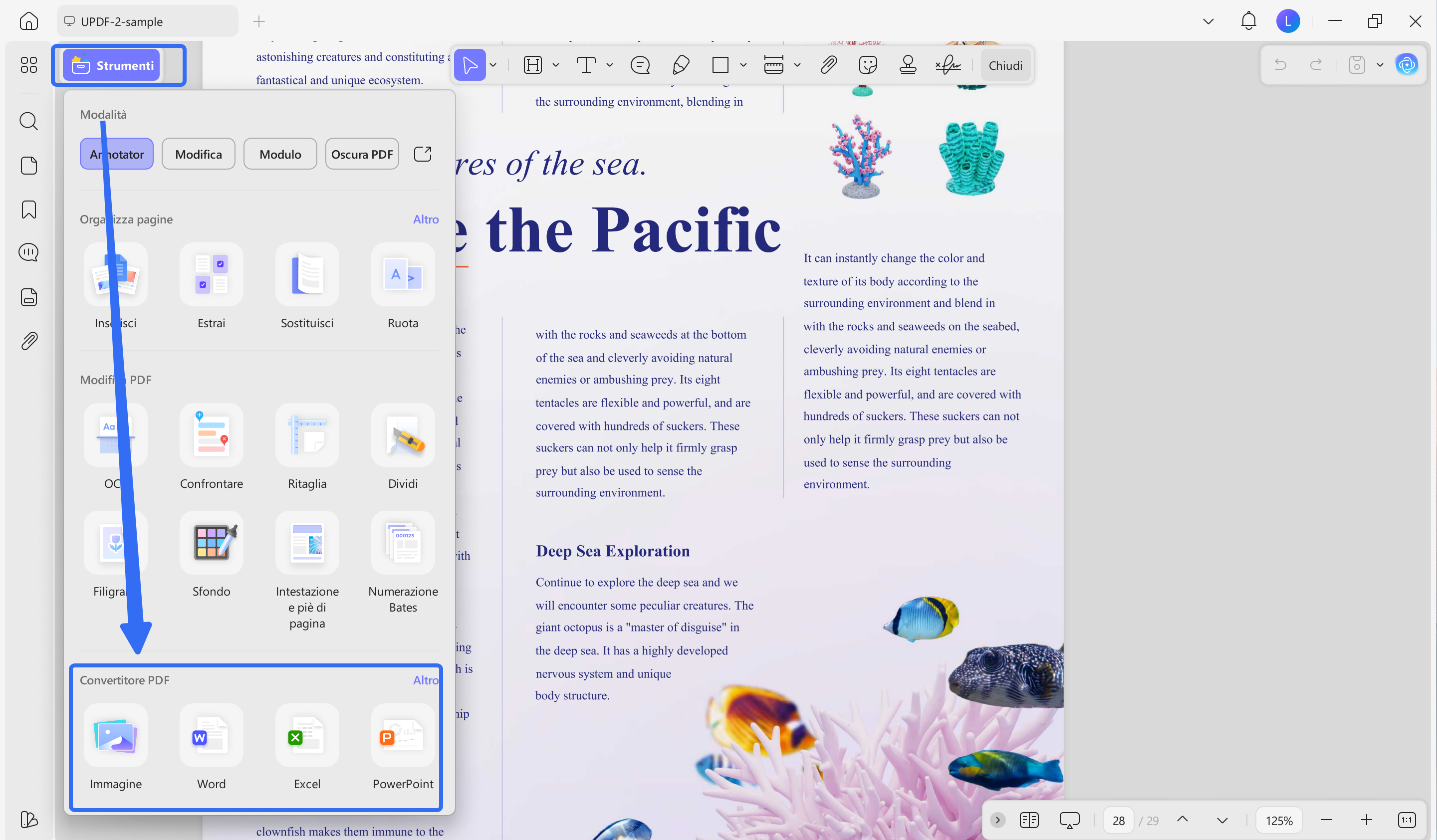The height and width of the screenshot is (840, 1437).
Task: Expand the collapsed bottom toolbar arrow
Action: tap(997, 820)
